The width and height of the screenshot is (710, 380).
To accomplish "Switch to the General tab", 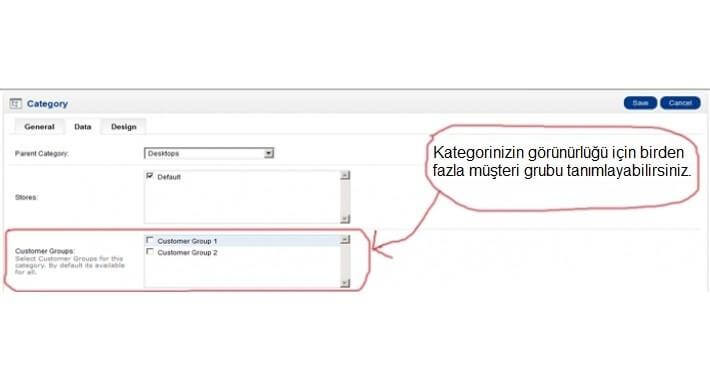I will point(39,127).
